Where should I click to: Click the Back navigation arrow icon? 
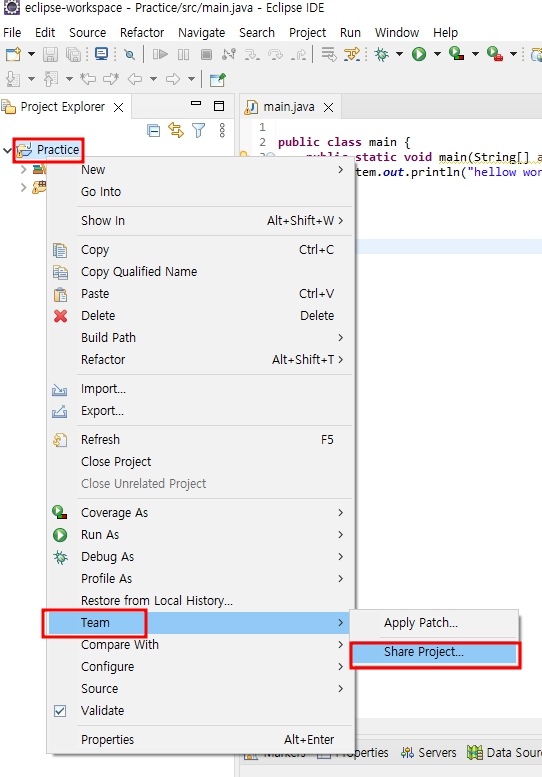click(x=135, y=79)
